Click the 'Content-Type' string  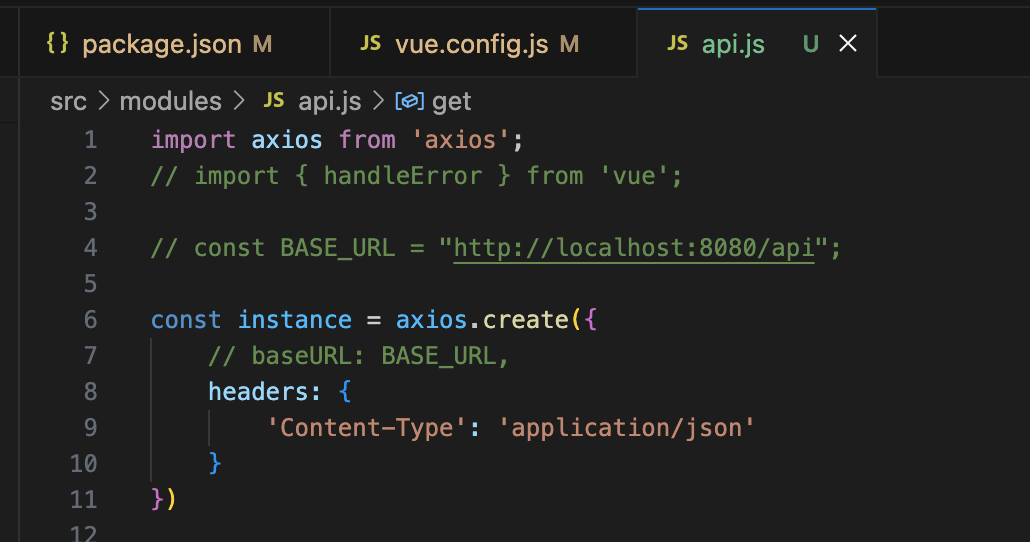point(367,428)
